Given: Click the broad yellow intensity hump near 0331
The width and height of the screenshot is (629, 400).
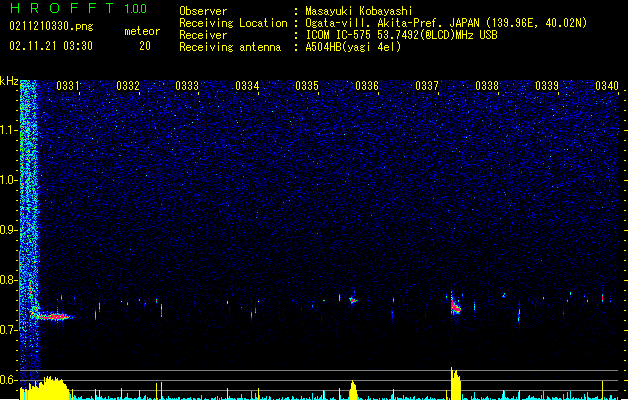Looking at the screenshot, I should [48, 388].
